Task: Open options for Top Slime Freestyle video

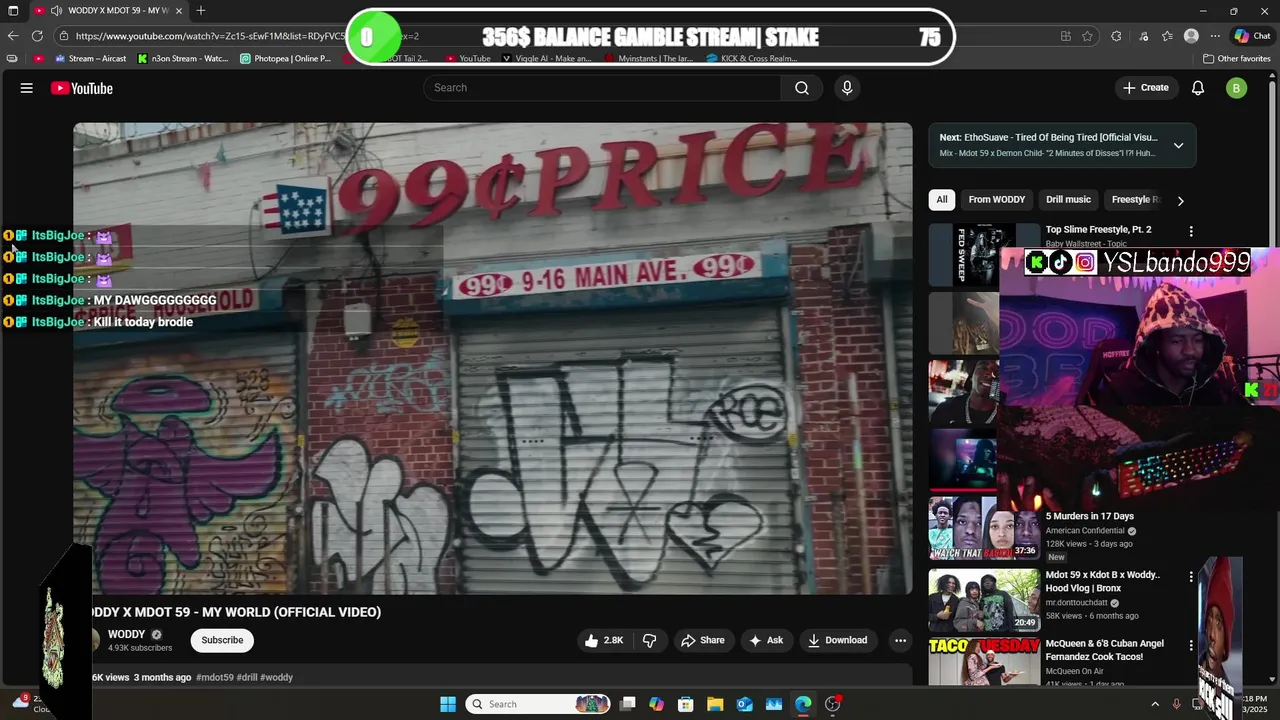Action: pos(1190,231)
